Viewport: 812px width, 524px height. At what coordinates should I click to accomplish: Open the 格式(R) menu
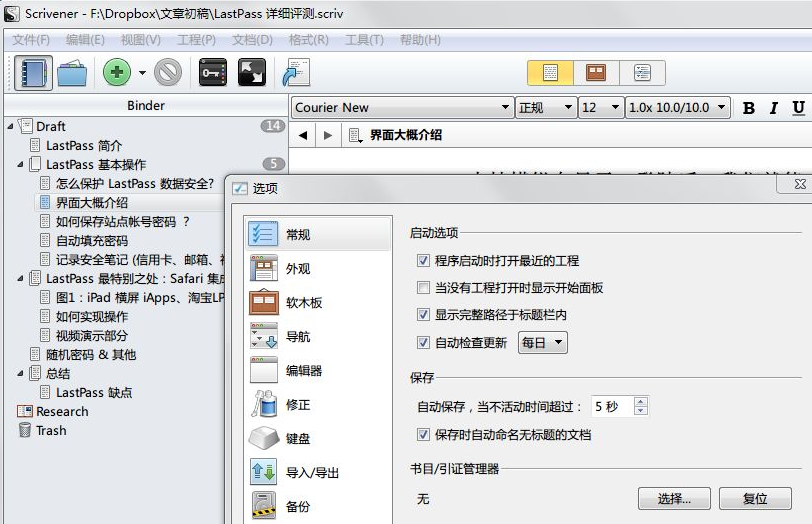pos(309,40)
